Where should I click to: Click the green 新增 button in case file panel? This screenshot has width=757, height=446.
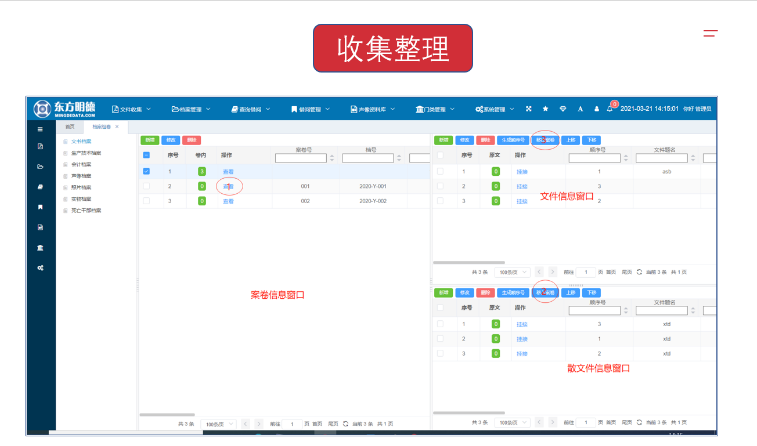click(149, 140)
